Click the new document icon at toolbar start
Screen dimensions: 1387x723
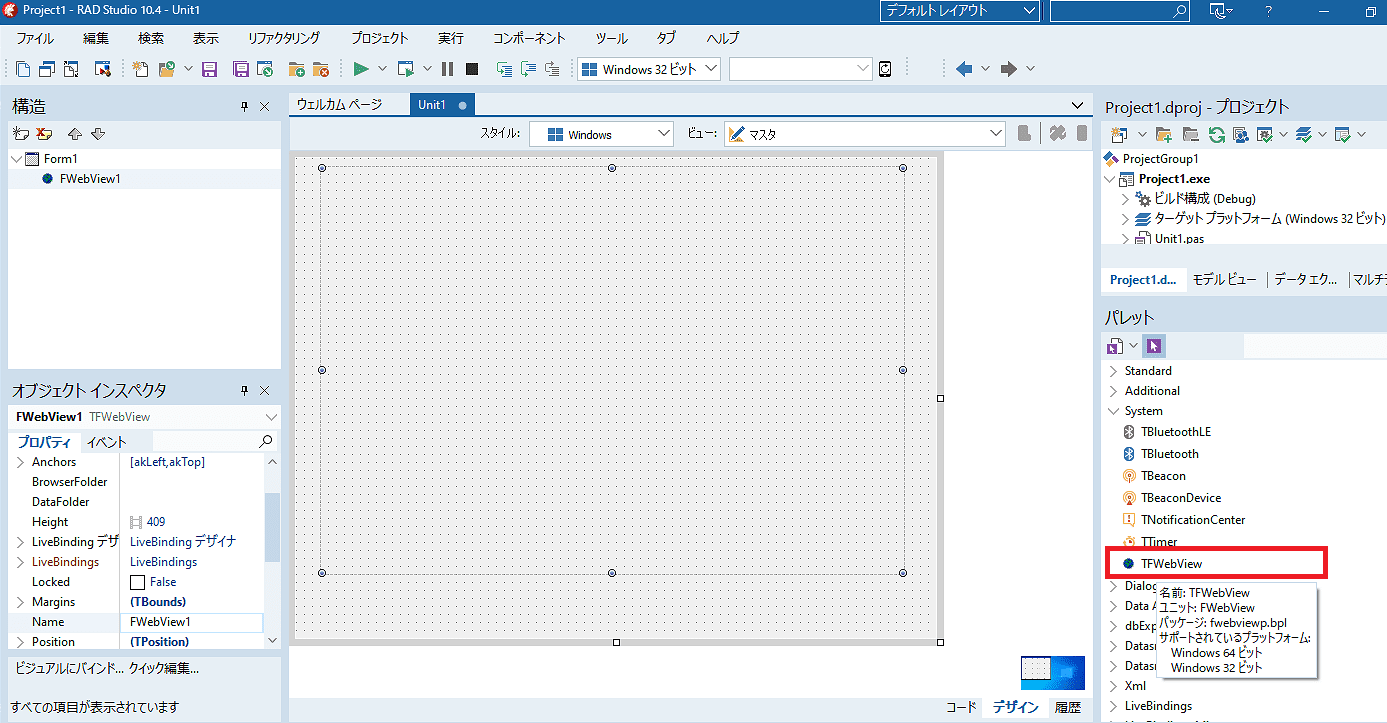[x=23, y=69]
